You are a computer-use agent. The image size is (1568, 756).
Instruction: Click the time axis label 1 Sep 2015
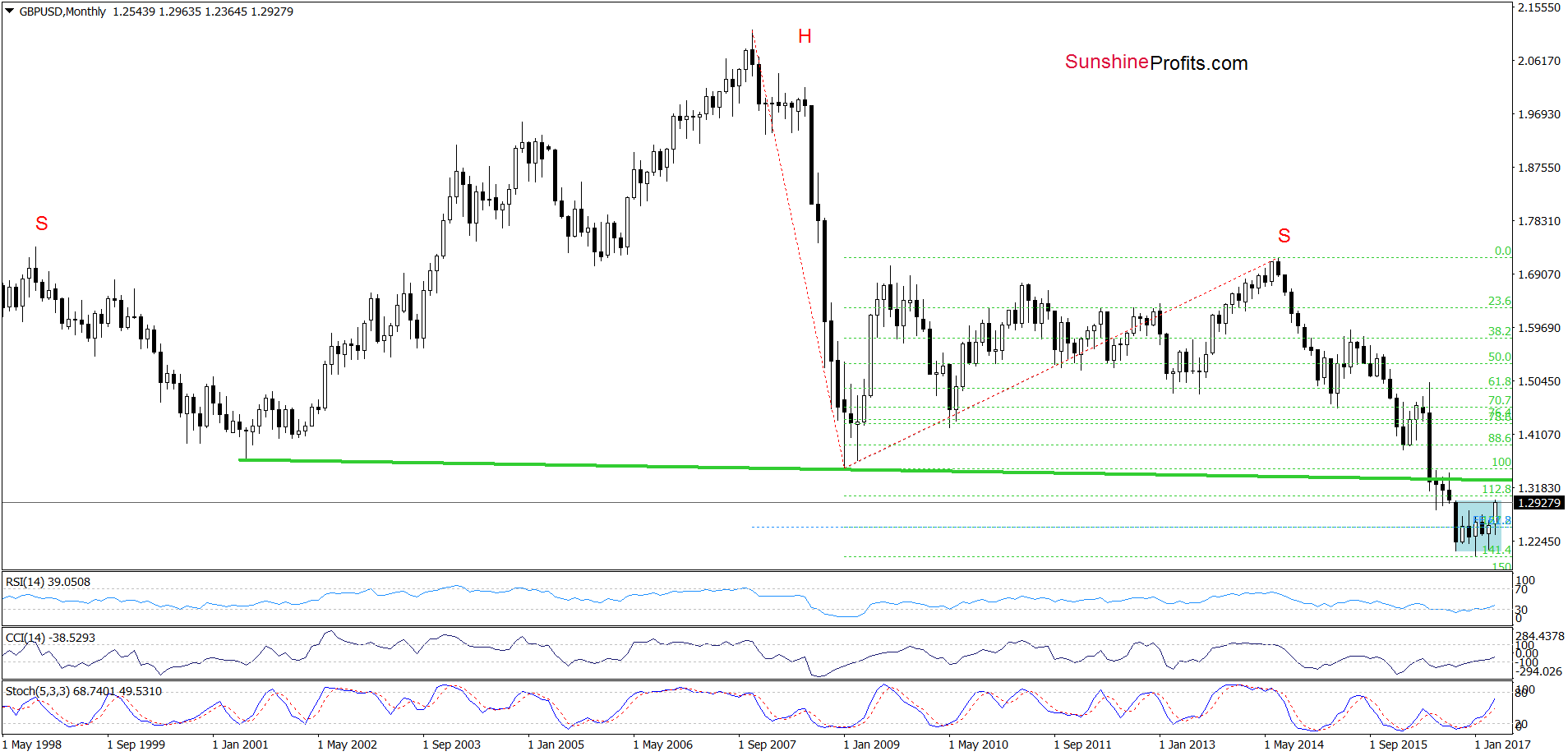(1399, 744)
